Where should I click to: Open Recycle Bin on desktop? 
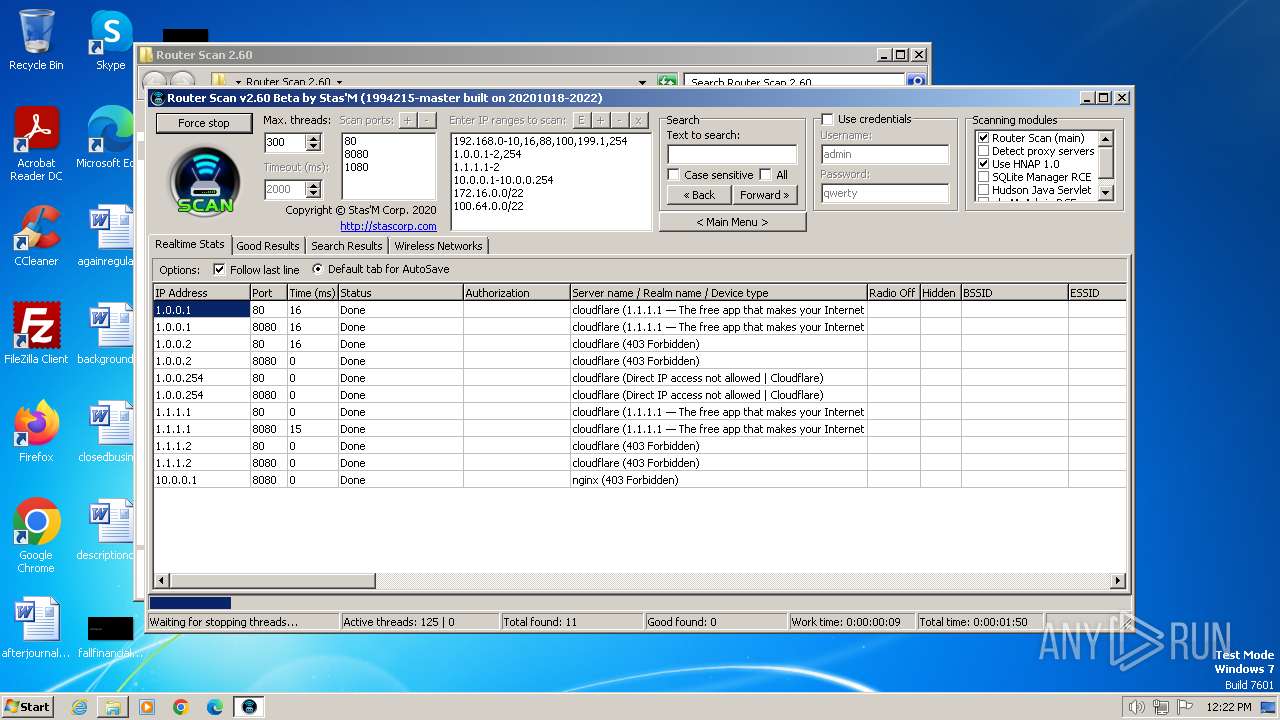coord(36,40)
